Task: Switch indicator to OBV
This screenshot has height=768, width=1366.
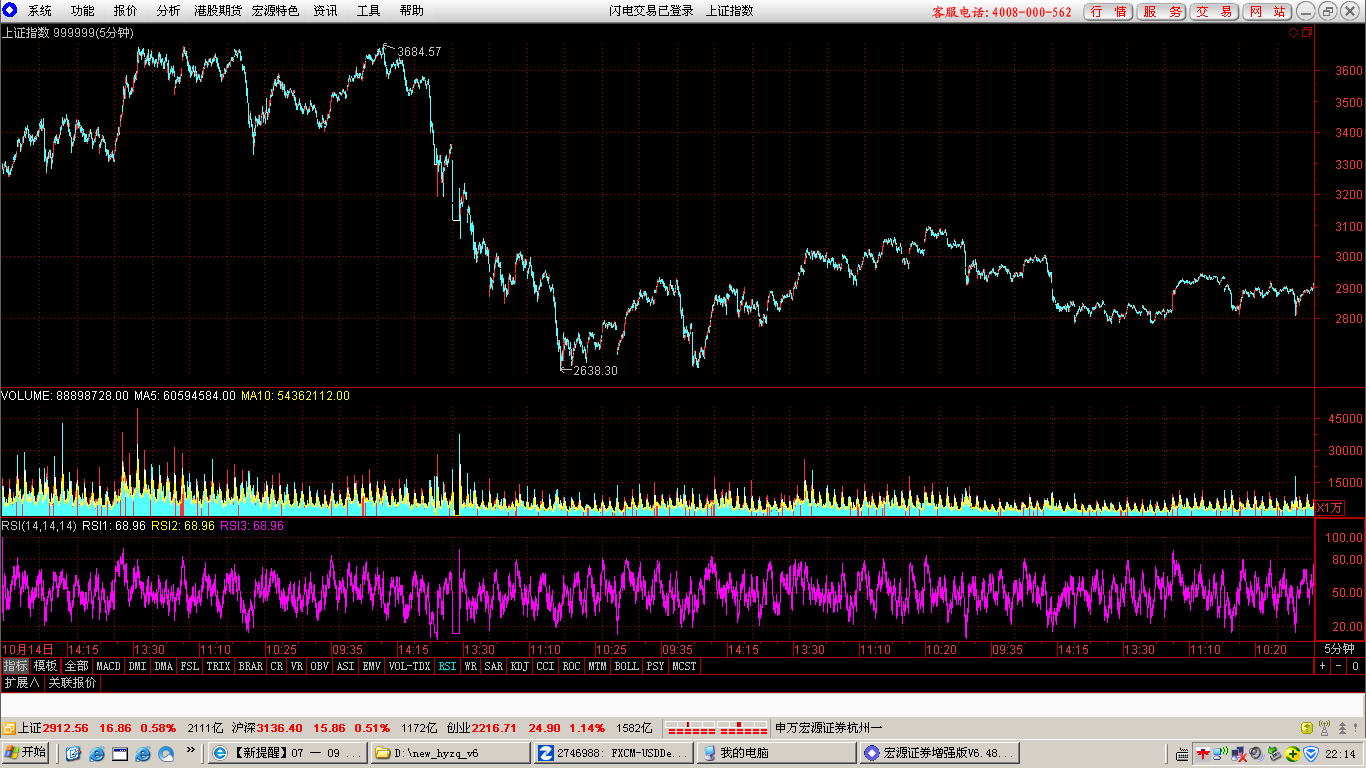Action: [320, 666]
